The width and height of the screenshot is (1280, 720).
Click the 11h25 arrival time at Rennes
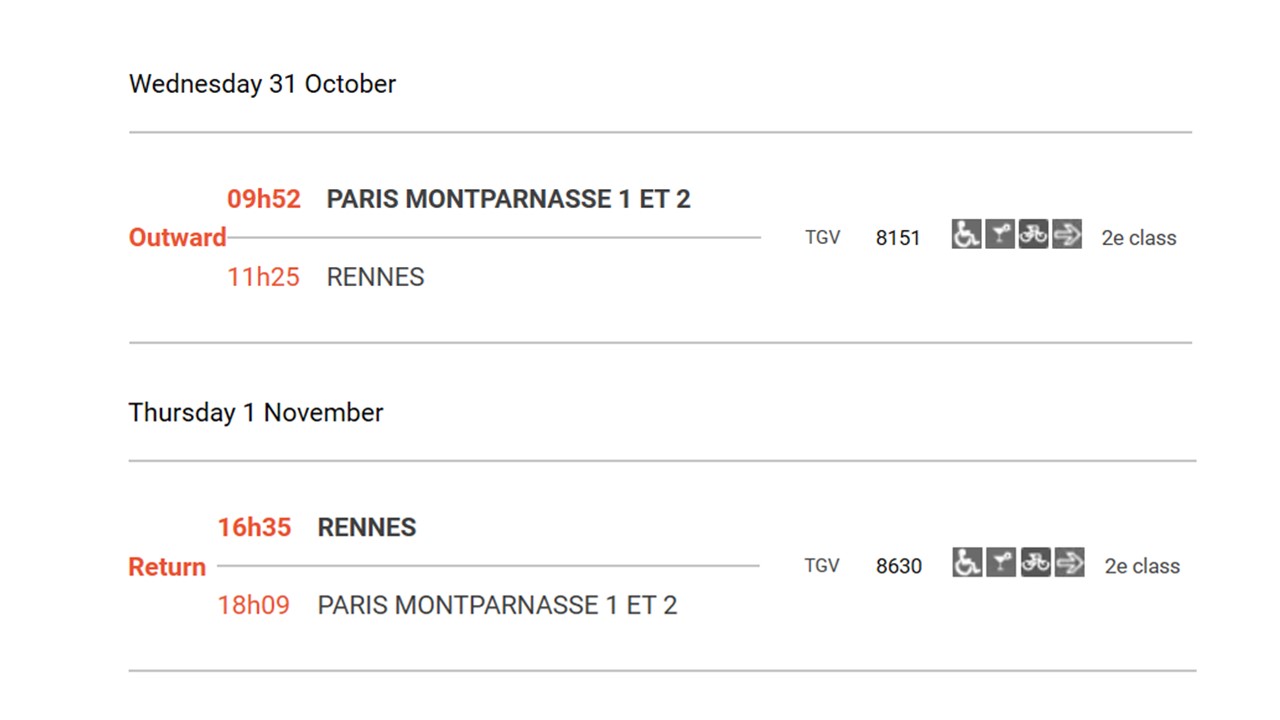click(x=263, y=277)
